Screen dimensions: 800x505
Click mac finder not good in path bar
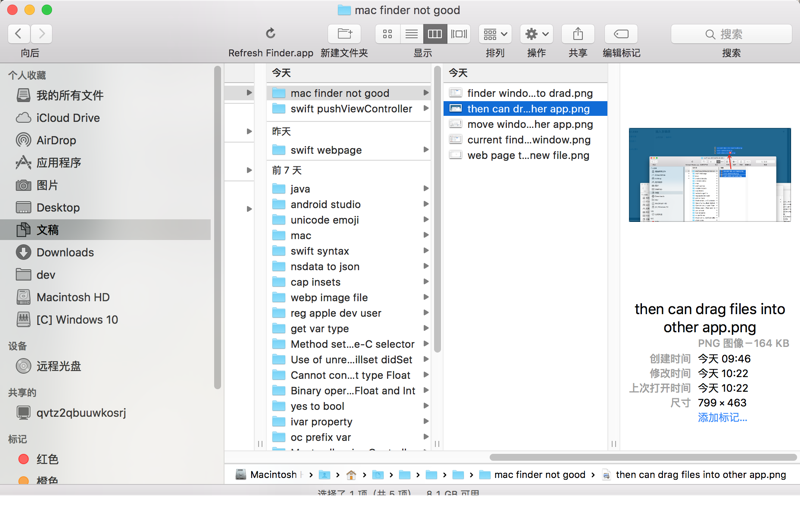[x=533, y=475]
